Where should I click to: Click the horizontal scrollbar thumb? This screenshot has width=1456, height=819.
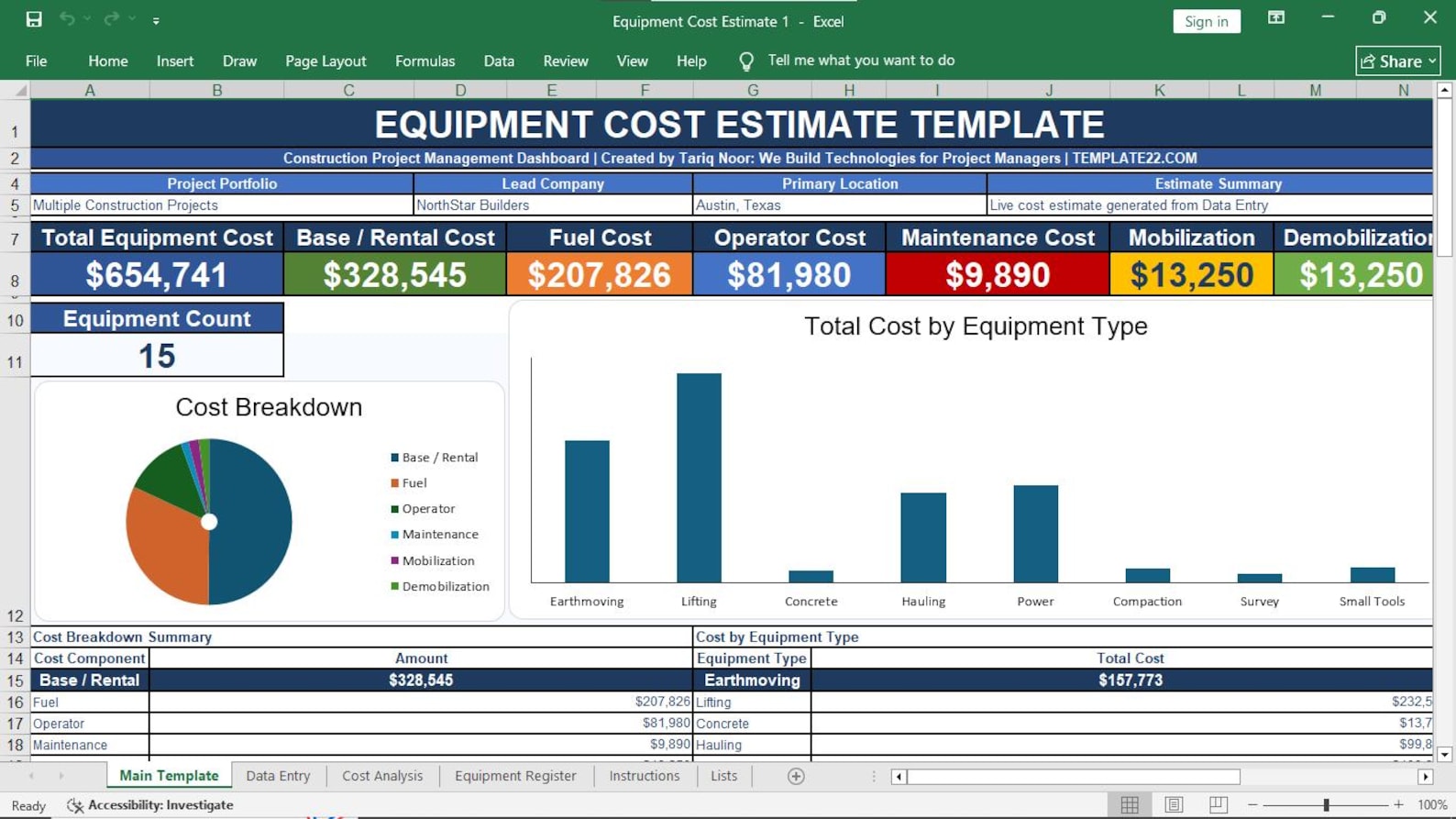click(1073, 777)
